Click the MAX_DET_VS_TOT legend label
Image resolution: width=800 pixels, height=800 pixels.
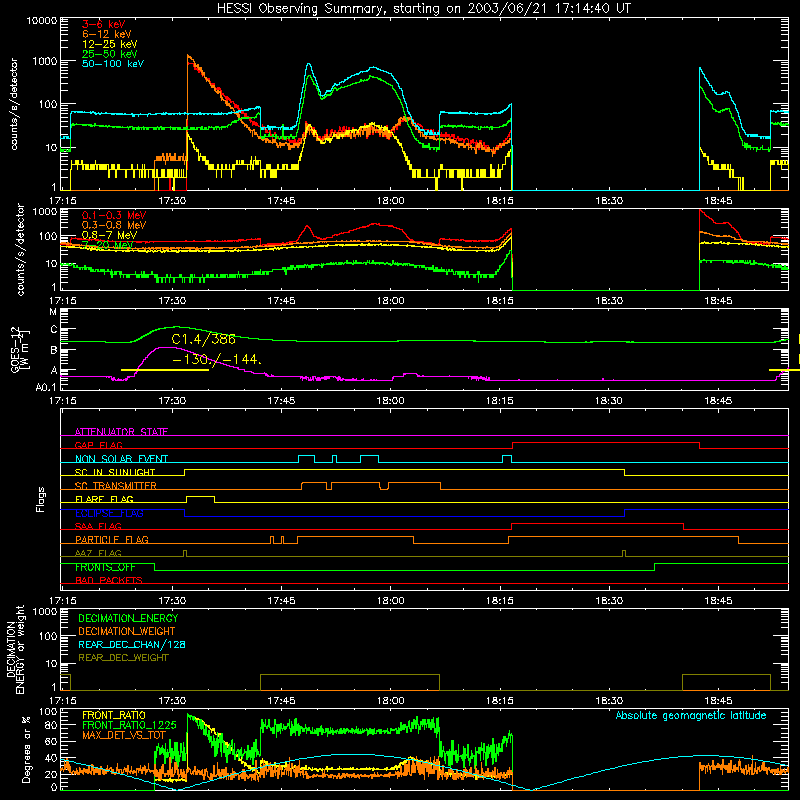124,735
